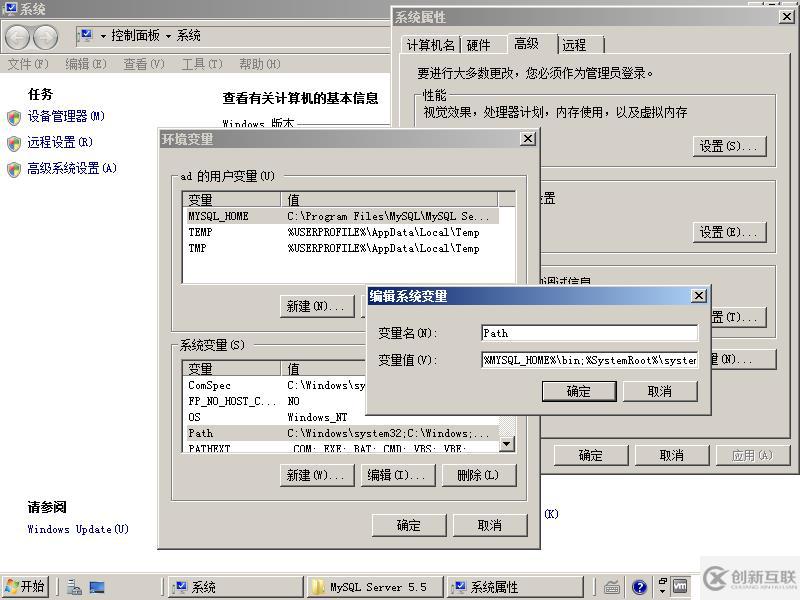Click the keyboard icon in the system tray
Viewport: 800px width, 600px height.
pos(612,588)
